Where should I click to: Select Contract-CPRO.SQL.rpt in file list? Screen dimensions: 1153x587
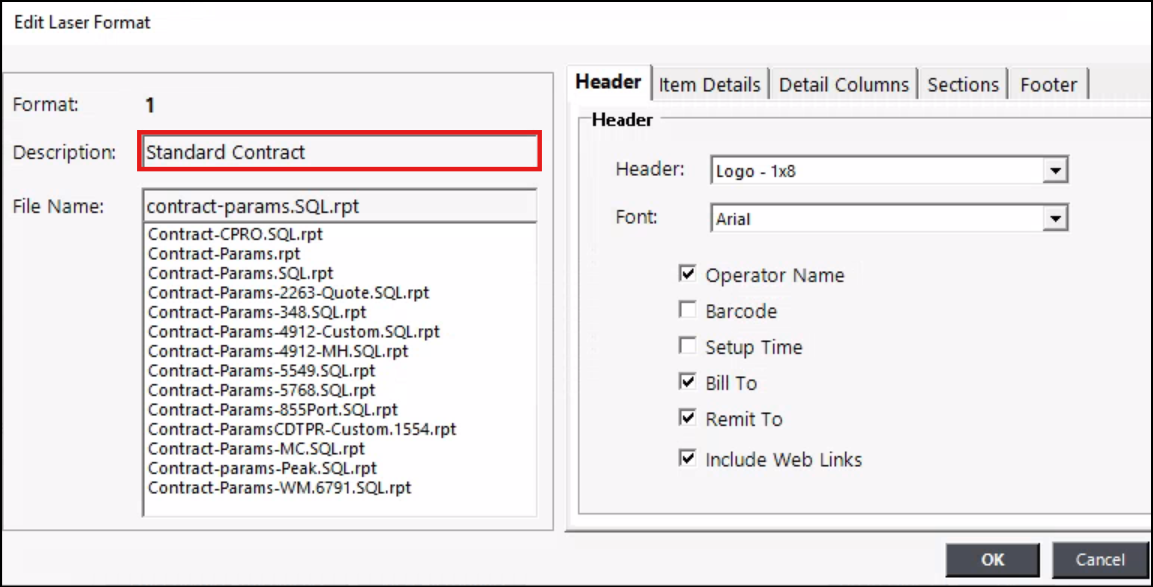[x=235, y=235]
